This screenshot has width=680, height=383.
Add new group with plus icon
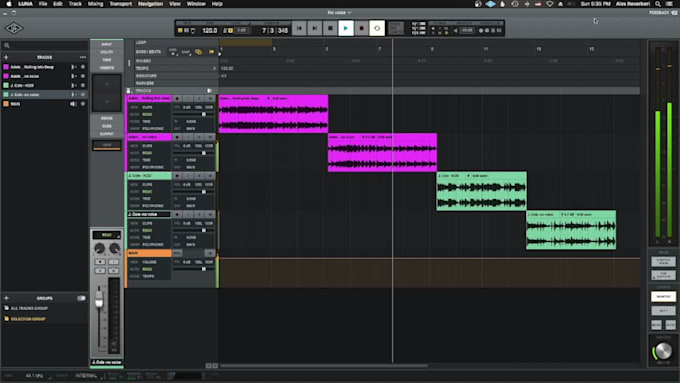click(x=6, y=298)
